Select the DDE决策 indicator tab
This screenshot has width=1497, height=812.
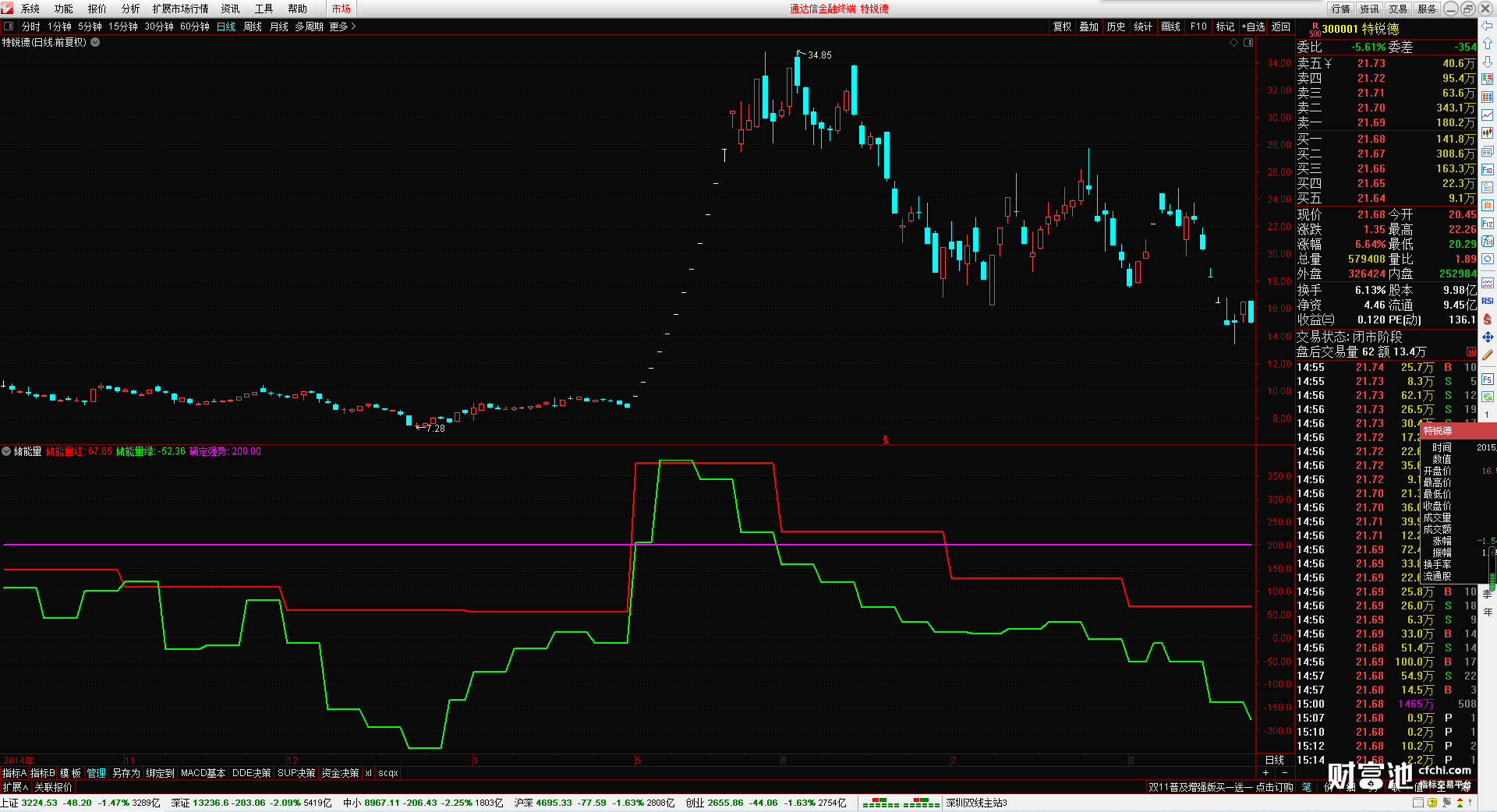pyautogui.click(x=251, y=773)
